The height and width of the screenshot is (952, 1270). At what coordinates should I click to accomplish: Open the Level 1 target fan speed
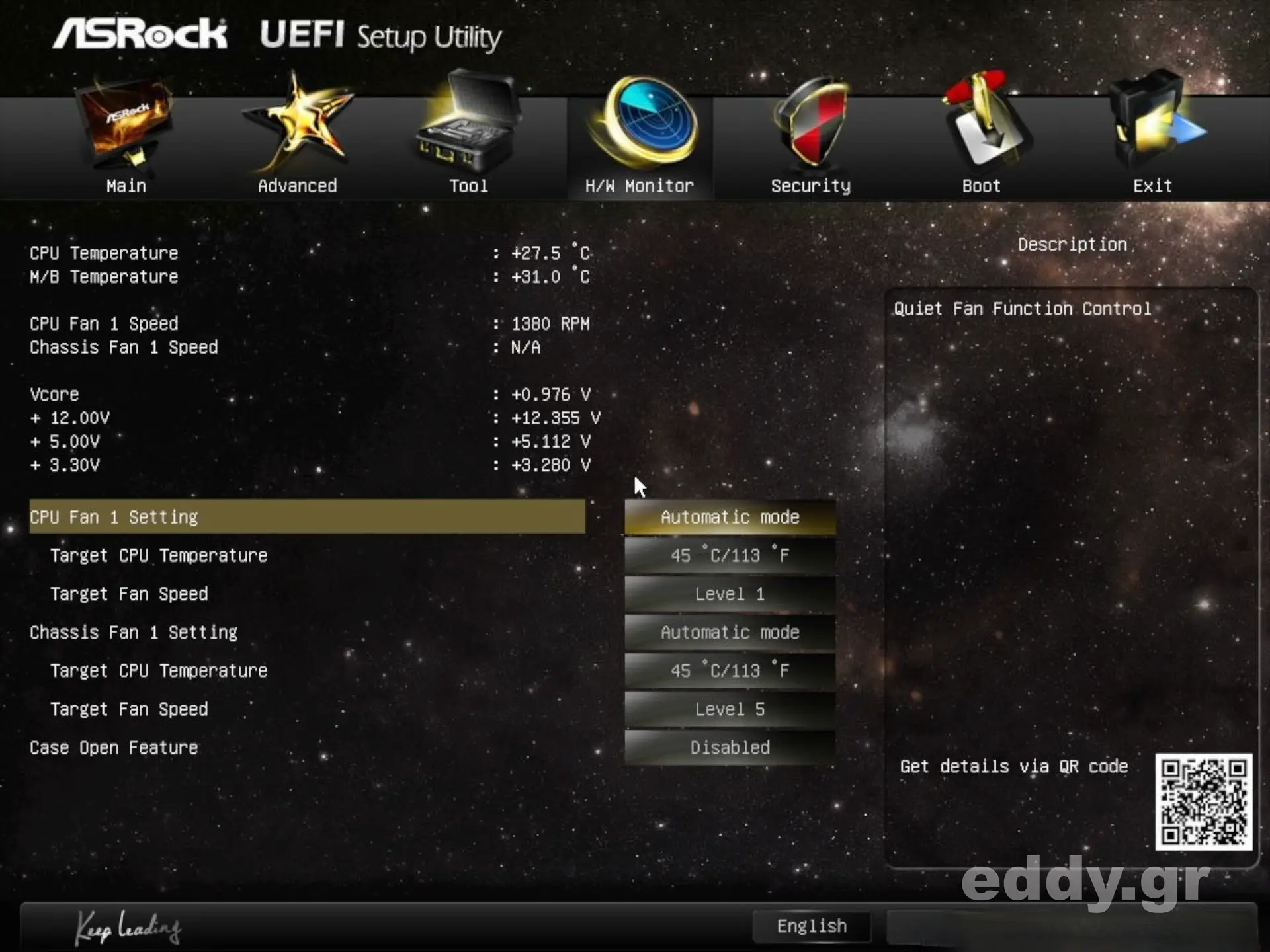tap(730, 594)
